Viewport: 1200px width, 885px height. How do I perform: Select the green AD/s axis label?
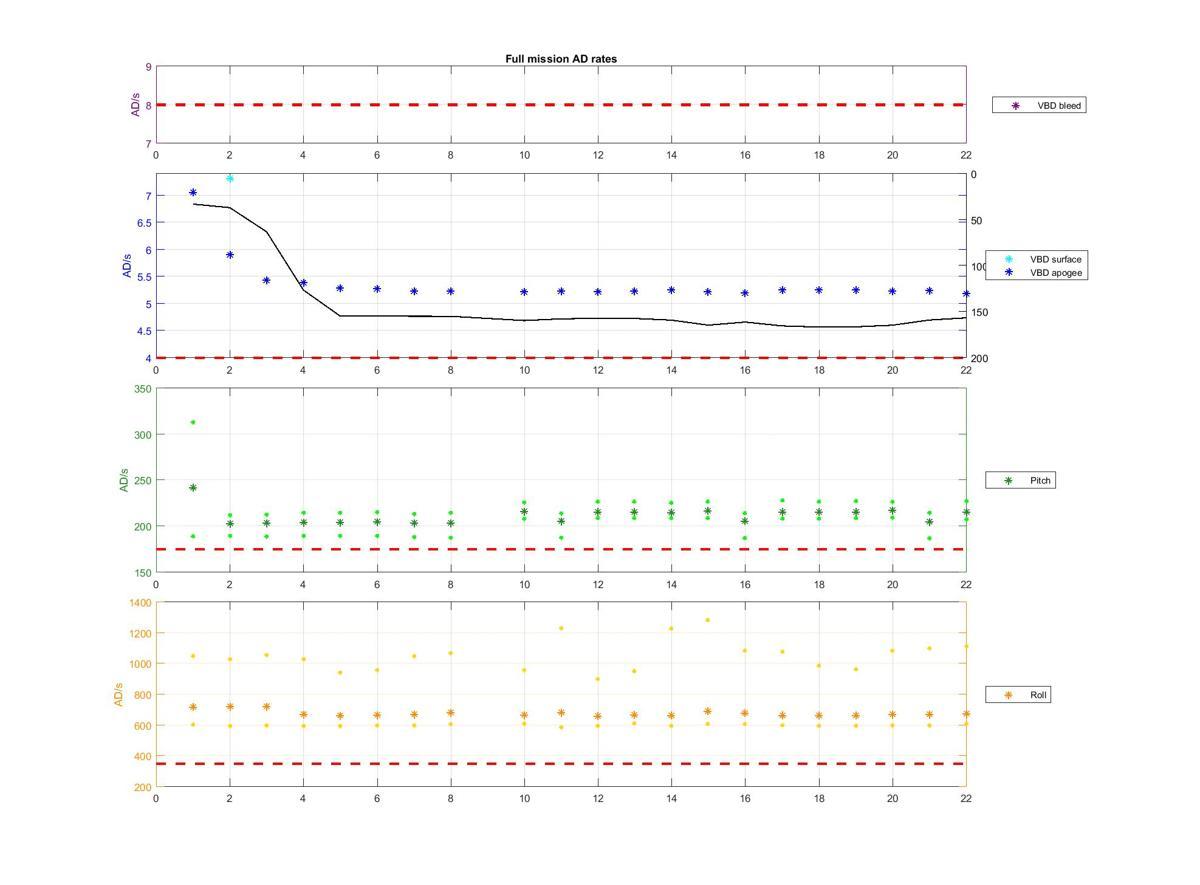(125, 480)
